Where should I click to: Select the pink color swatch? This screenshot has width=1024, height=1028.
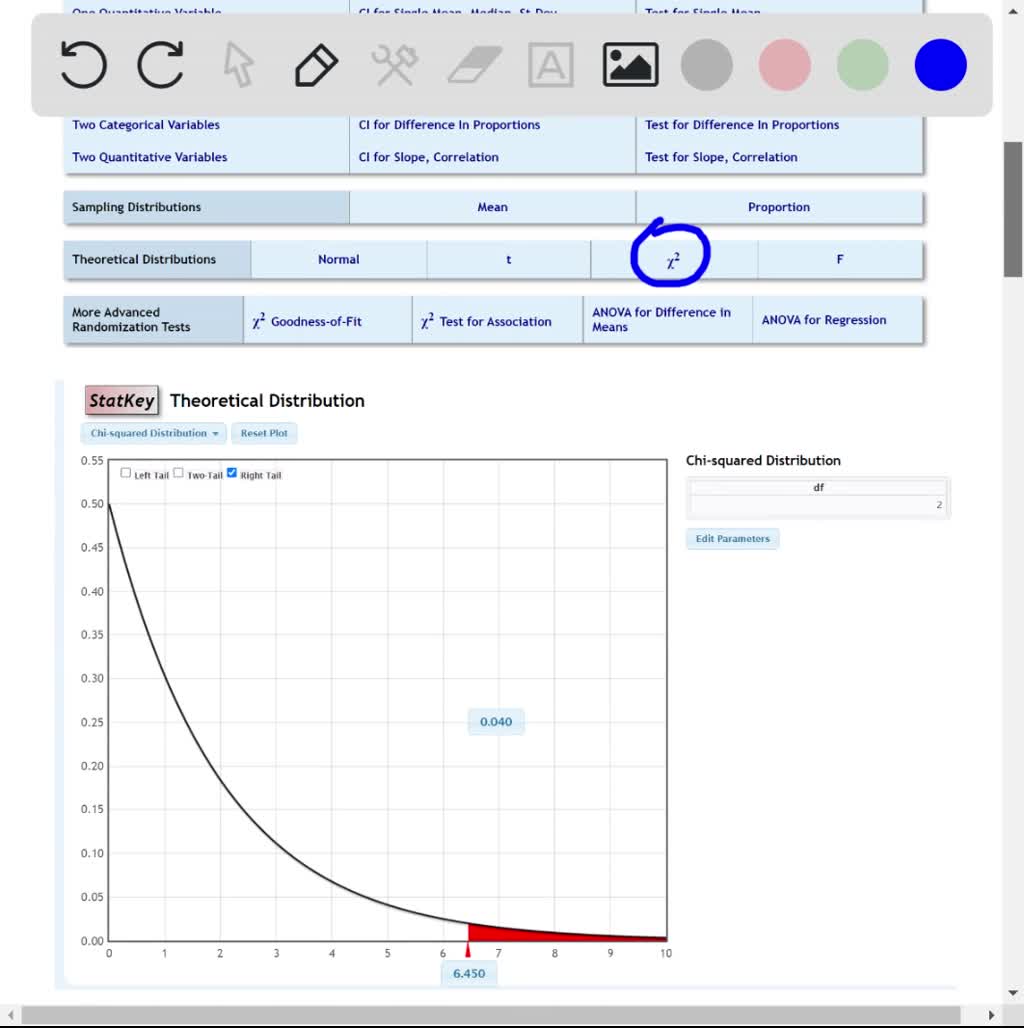[x=784, y=64]
